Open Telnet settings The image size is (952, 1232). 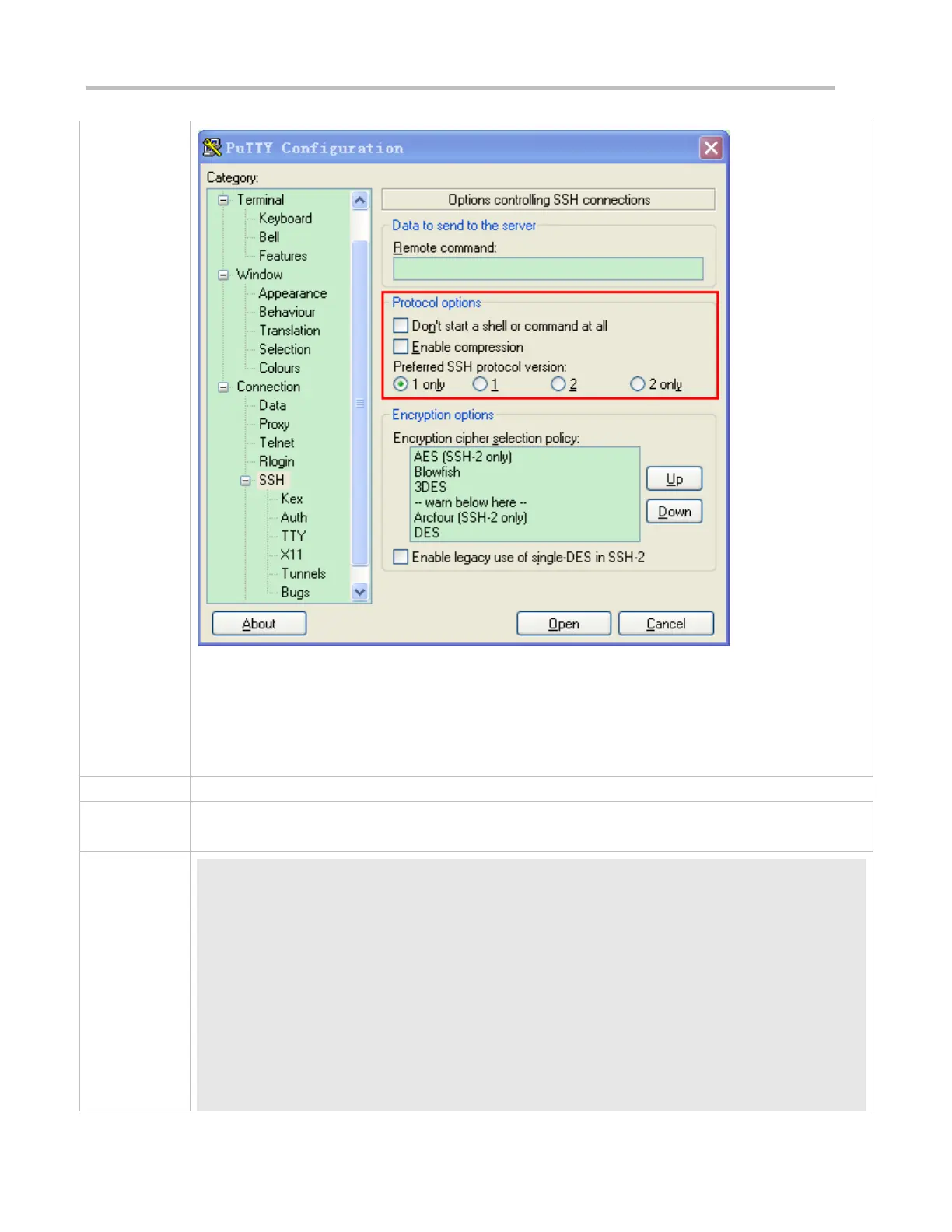(x=276, y=443)
